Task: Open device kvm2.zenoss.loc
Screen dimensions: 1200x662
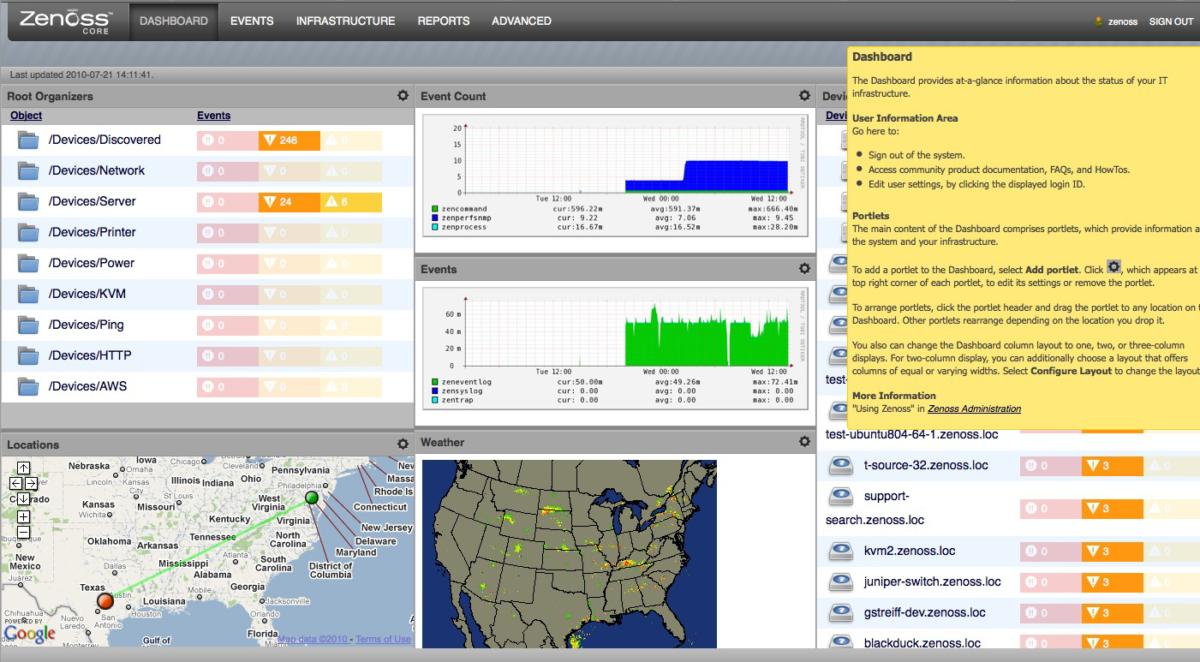Action: coord(910,551)
